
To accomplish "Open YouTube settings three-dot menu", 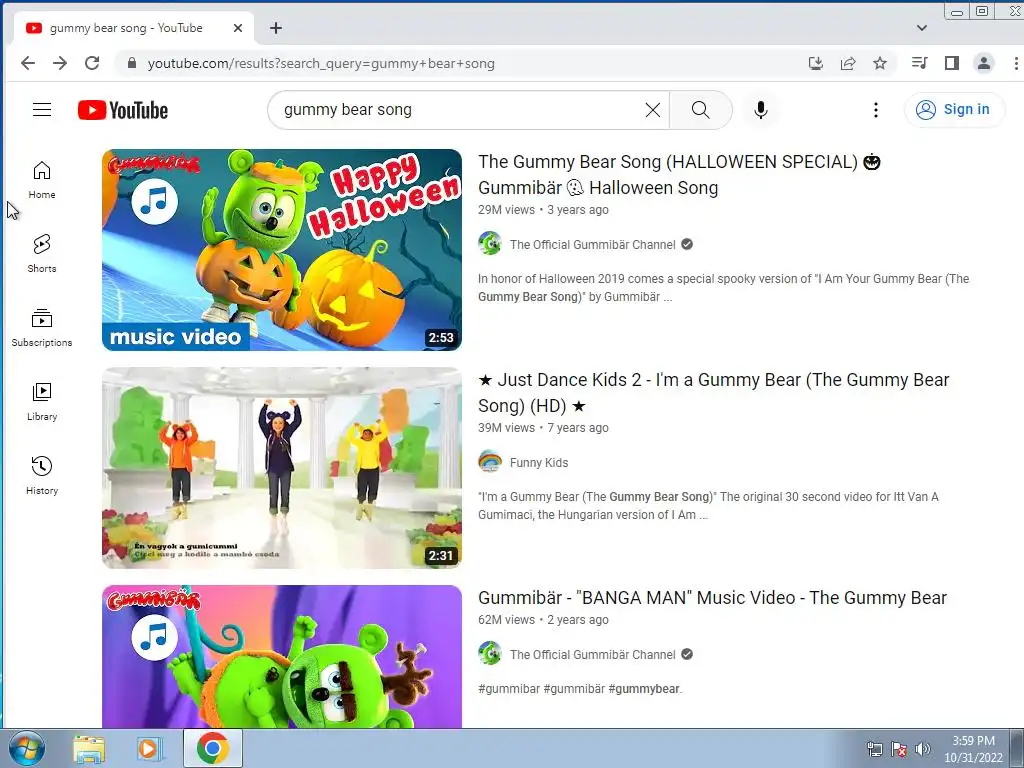I will (876, 110).
